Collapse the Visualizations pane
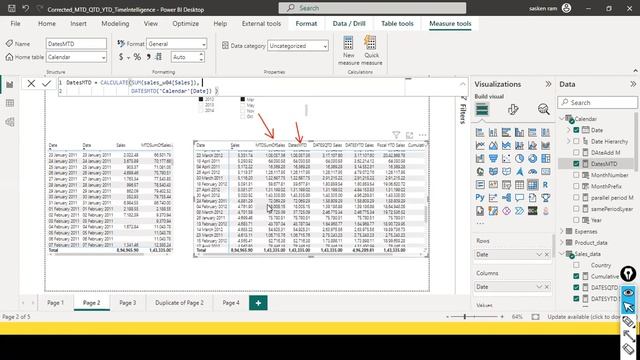The width and height of the screenshot is (640, 360). tap(548, 84)
